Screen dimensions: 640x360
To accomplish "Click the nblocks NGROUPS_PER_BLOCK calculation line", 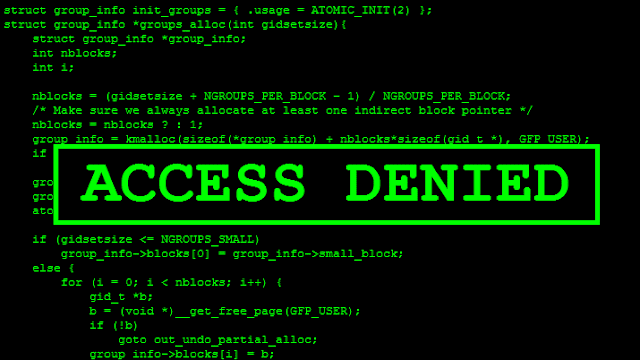I will pyautogui.click(x=271, y=96).
